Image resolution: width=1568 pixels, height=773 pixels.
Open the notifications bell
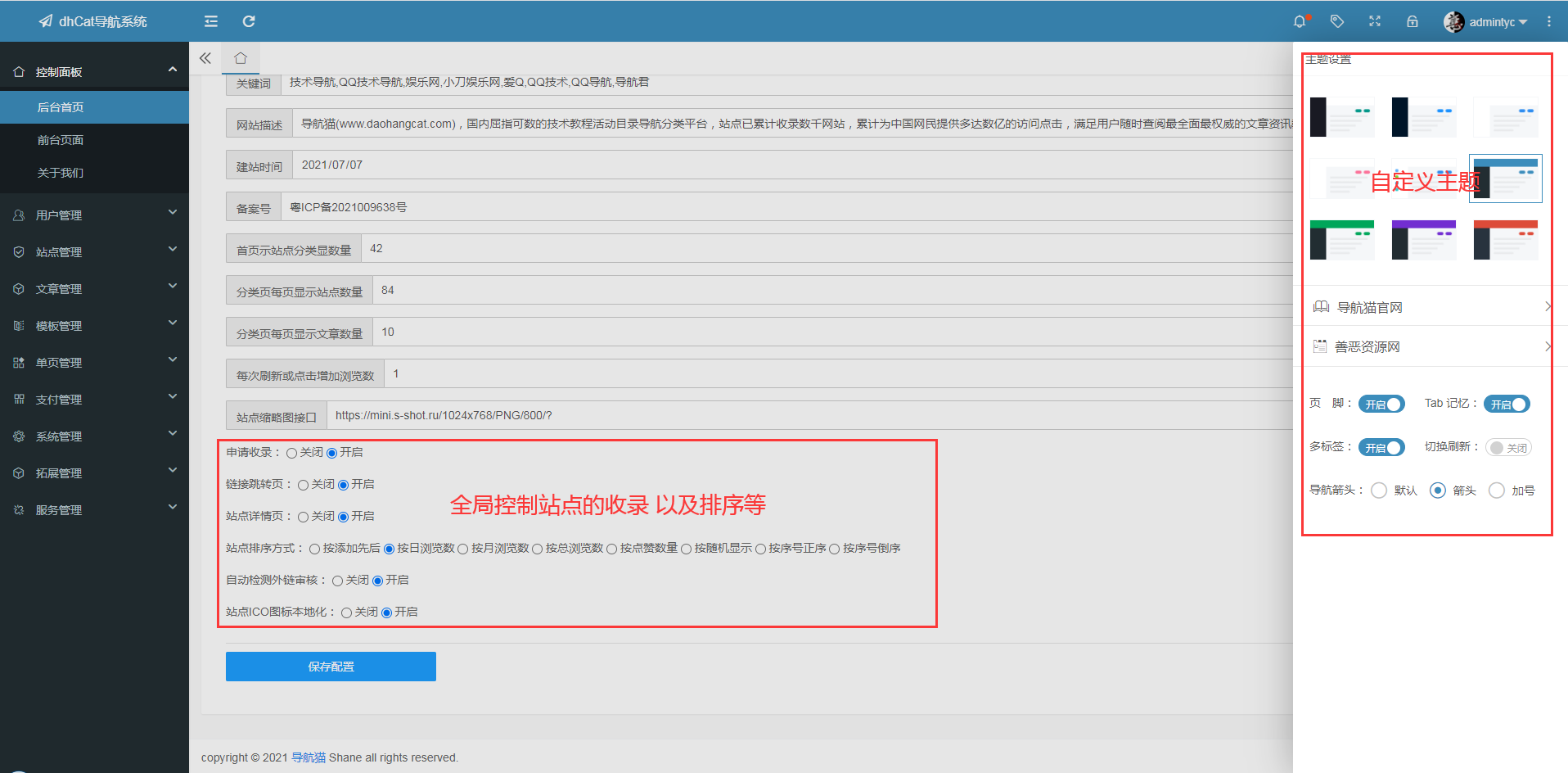(1299, 20)
